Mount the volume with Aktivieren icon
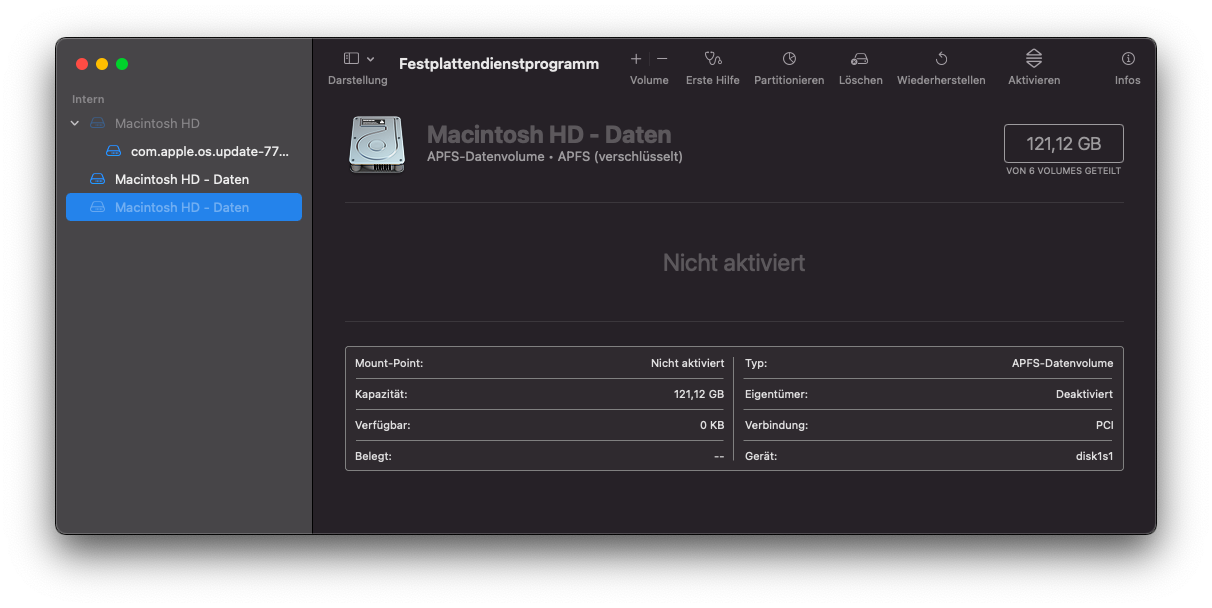Image resolution: width=1212 pixels, height=608 pixels. tap(1034, 59)
